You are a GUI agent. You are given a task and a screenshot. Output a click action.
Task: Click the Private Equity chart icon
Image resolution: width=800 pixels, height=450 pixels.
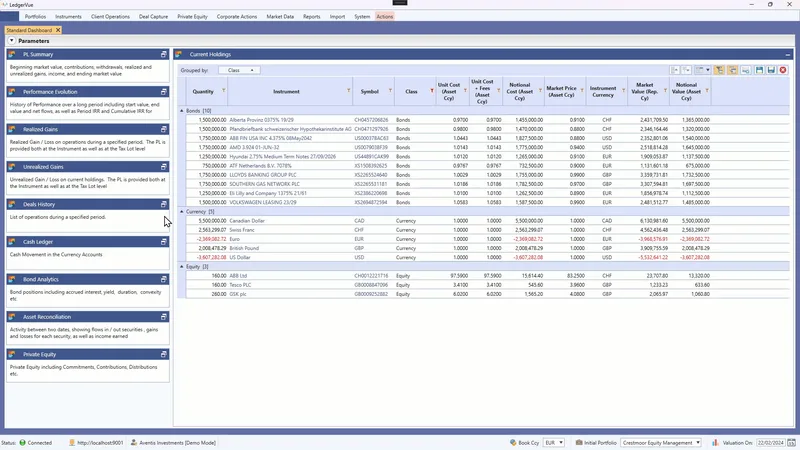click(12, 354)
